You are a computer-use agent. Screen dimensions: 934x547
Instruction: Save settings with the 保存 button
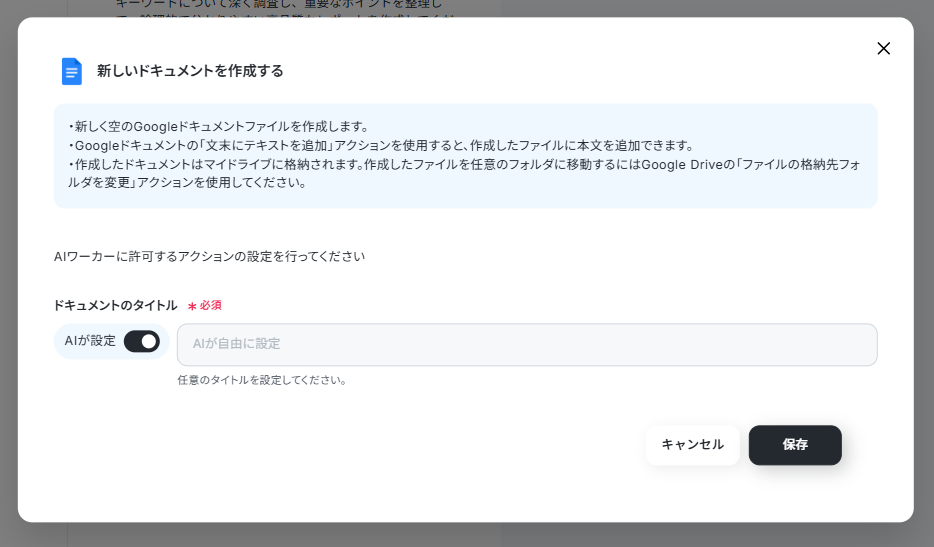coord(794,445)
